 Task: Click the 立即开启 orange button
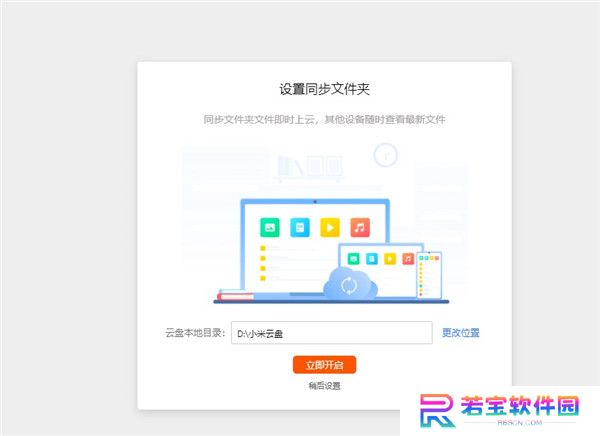324,364
